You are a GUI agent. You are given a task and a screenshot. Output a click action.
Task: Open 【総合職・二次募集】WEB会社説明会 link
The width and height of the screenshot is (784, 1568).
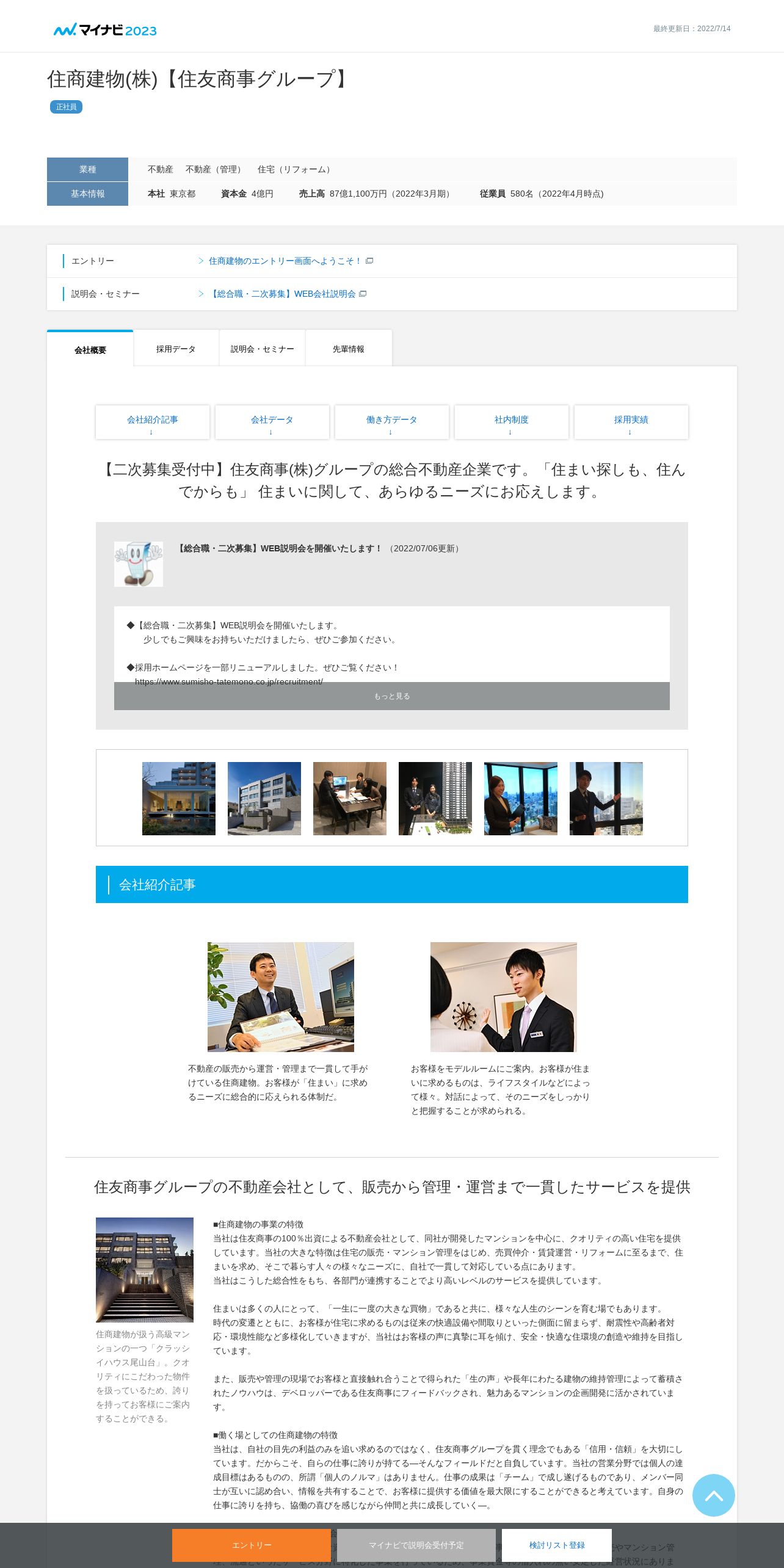click(282, 294)
